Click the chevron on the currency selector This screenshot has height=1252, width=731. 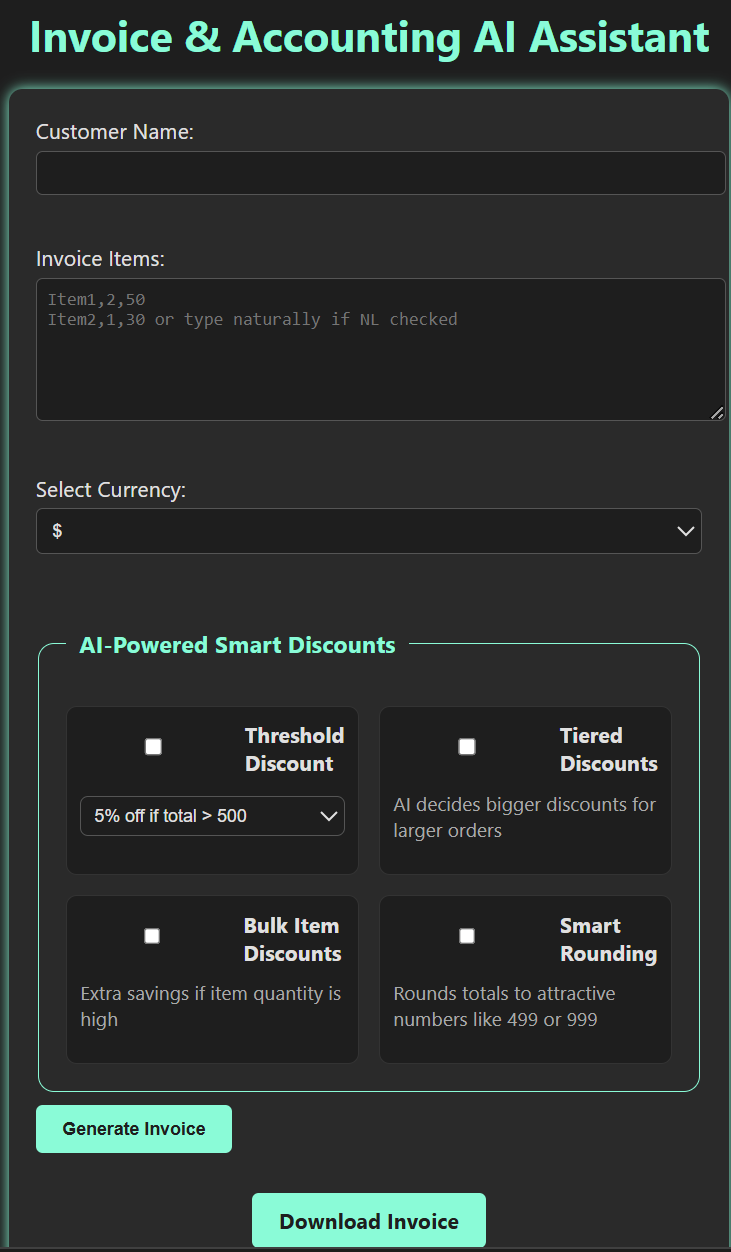686,531
